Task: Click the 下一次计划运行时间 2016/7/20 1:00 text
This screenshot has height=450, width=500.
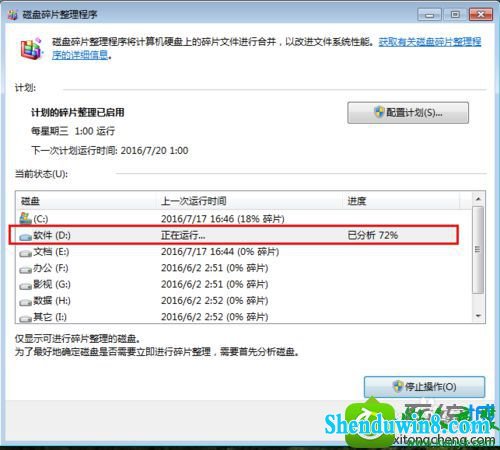Action: click(x=110, y=151)
